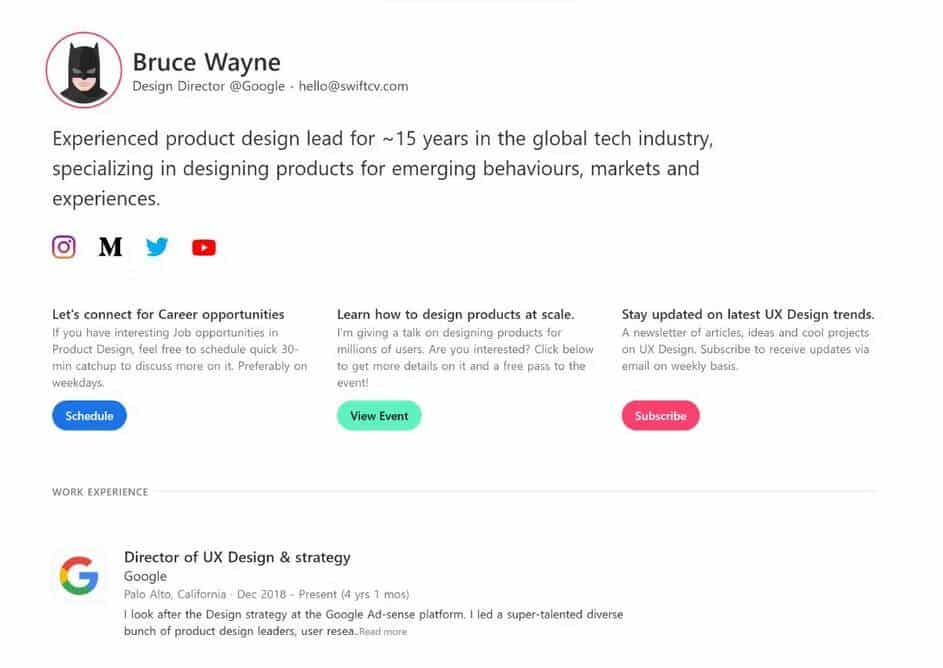
Task: Expand job description with Read more
Action: coord(383,632)
